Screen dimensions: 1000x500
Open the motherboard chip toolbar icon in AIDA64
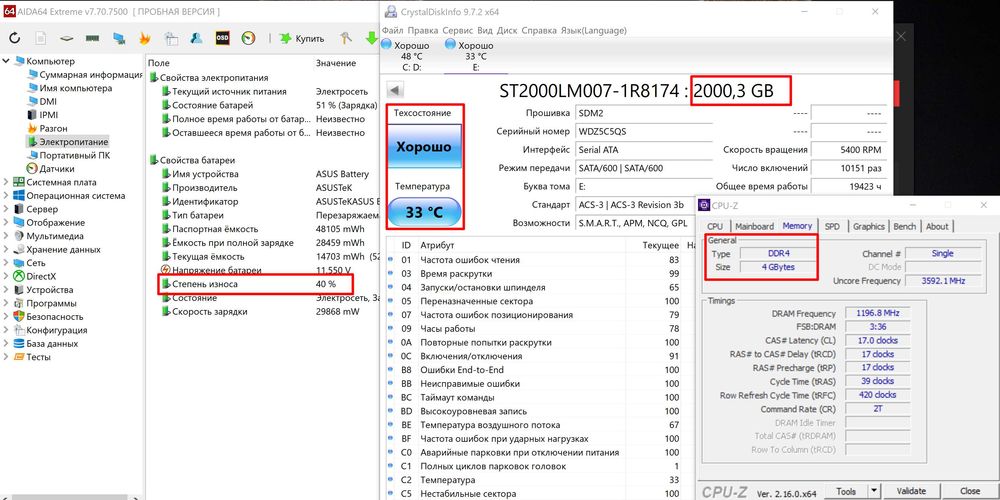[x=67, y=38]
